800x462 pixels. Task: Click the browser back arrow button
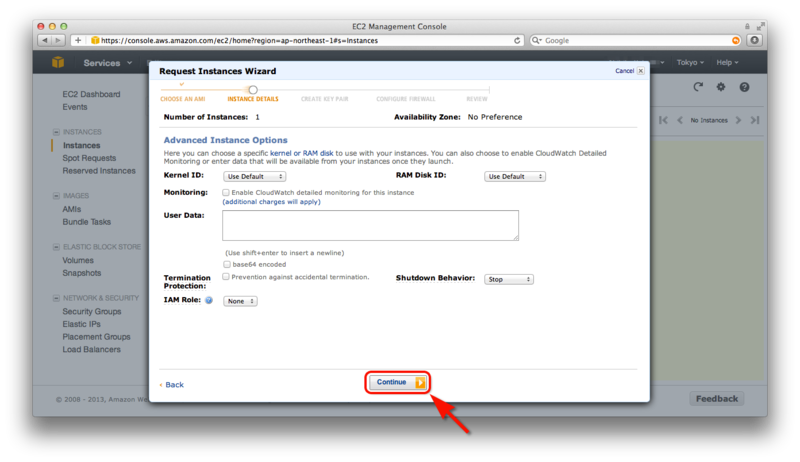tap(45, 40)
